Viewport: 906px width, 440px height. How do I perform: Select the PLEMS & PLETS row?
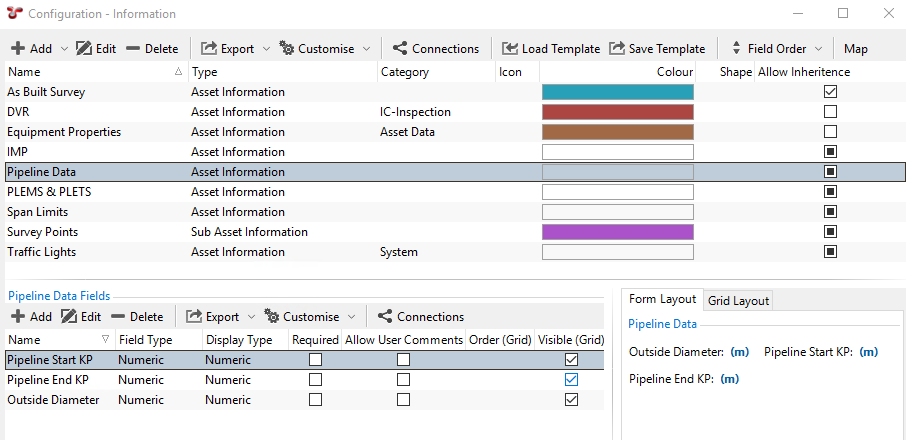point(453,192)
